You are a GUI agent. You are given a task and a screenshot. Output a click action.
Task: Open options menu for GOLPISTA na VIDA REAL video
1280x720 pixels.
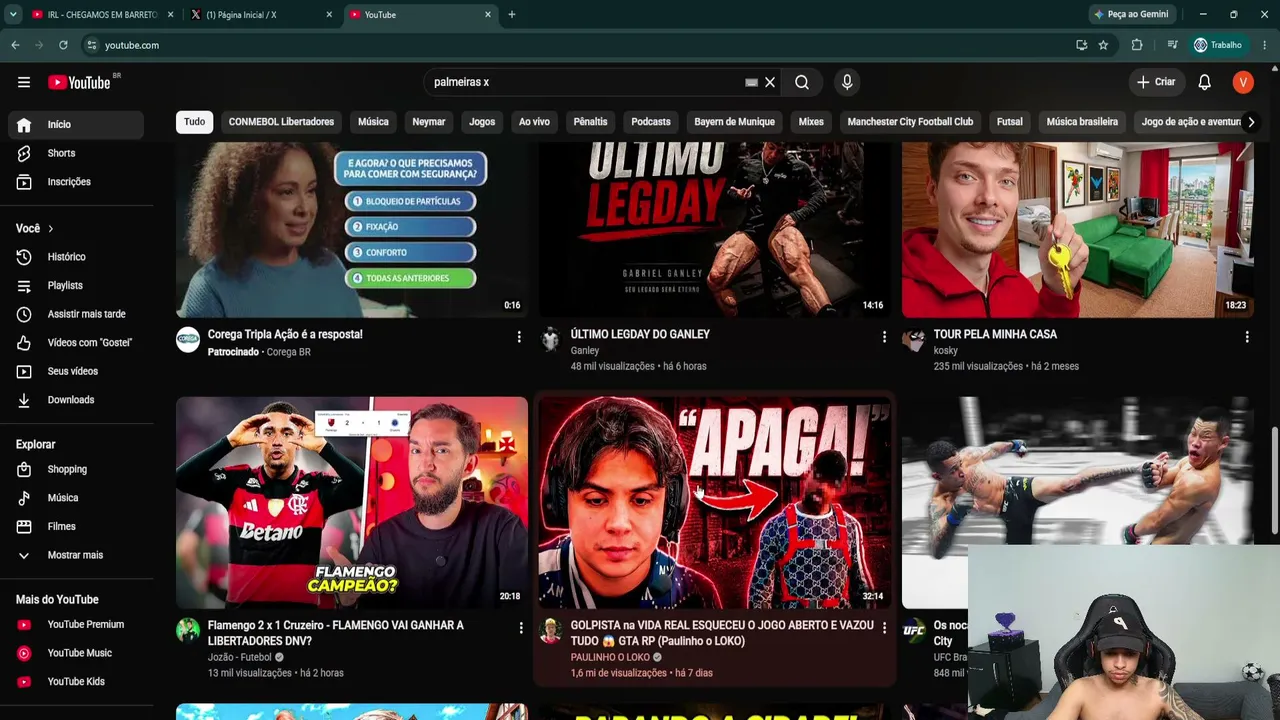(x=884, y=628)
